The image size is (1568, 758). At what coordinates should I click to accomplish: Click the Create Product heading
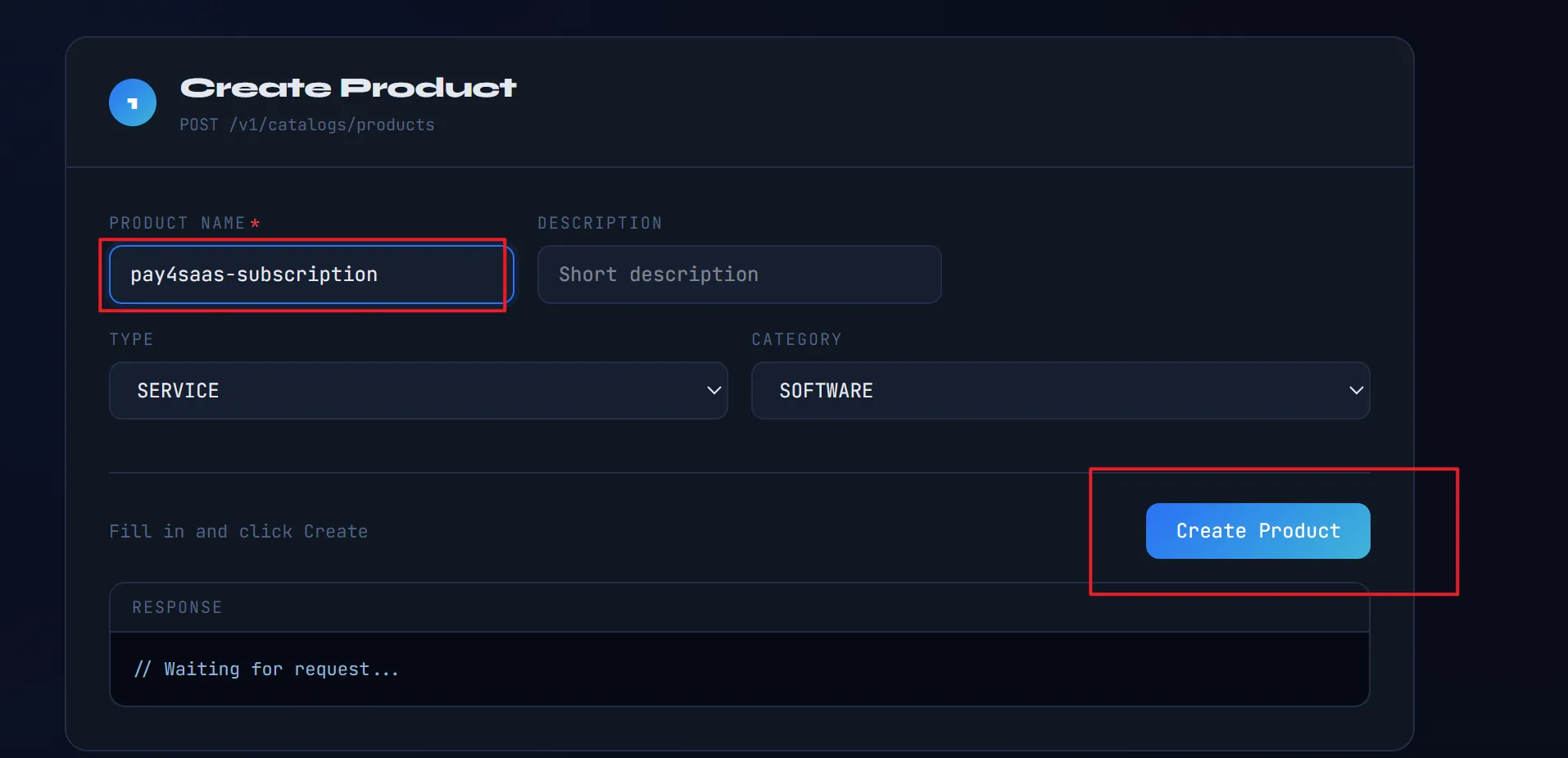[348, 88]
